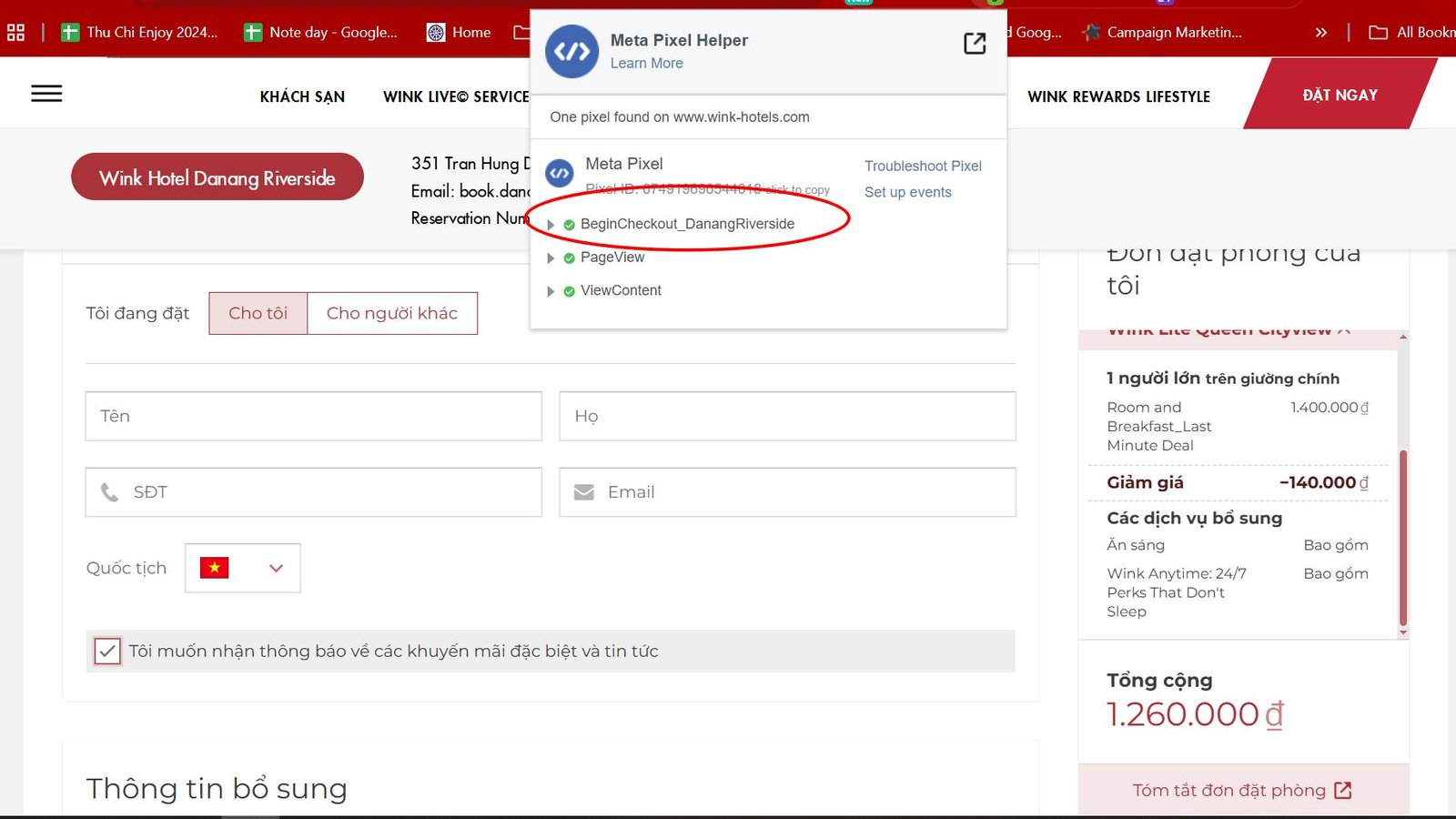Open the hamburger menu icon
This screenshot has width=1456, height=819.
[x=46, y=94]
